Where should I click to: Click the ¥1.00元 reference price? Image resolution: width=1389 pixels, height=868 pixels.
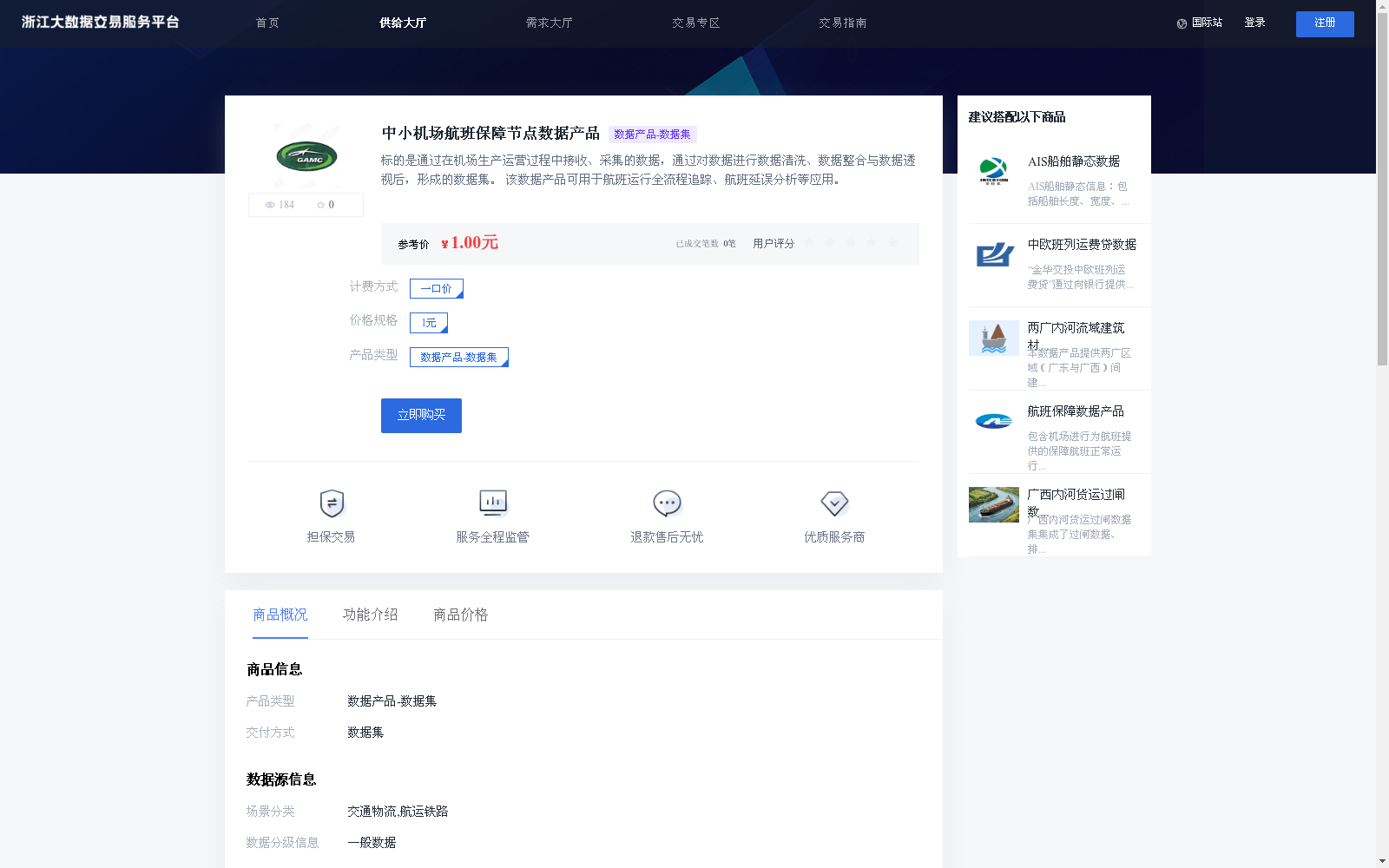[470, 243]
